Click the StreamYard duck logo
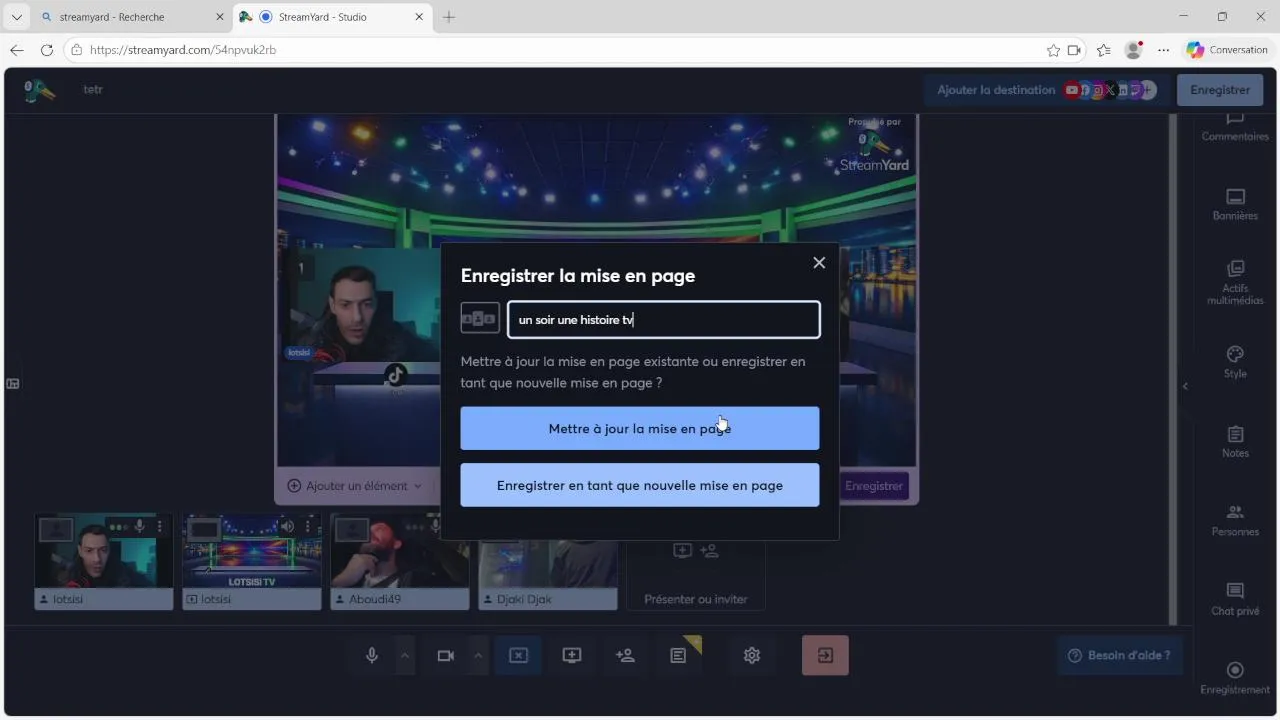This screenshot has width=1280, height=720. tap(40, 90)
